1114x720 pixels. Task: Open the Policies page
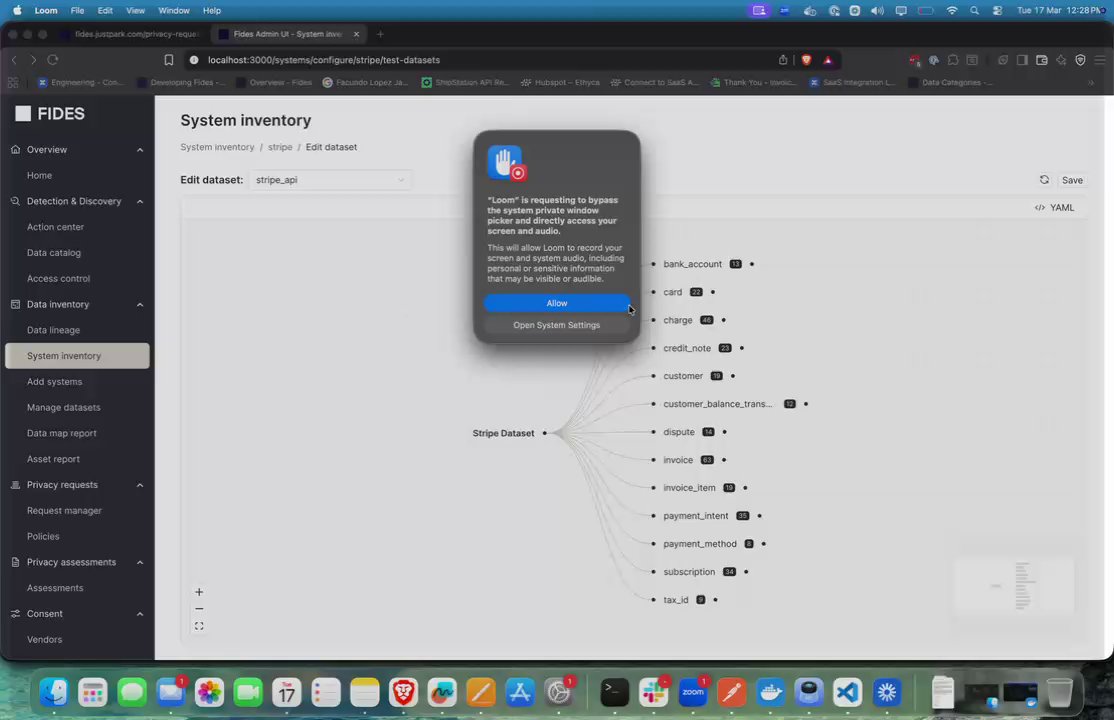[x=43, y=537]
